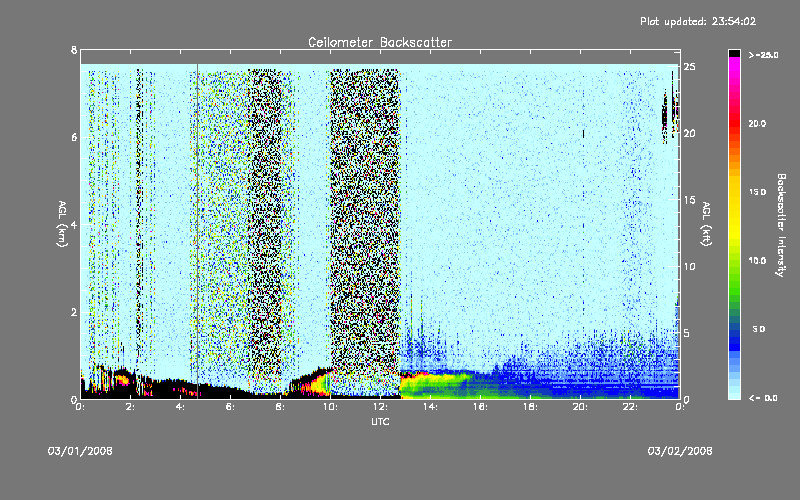Click the "10" kft right axis tick
The image size is (800, 500).
690,266
